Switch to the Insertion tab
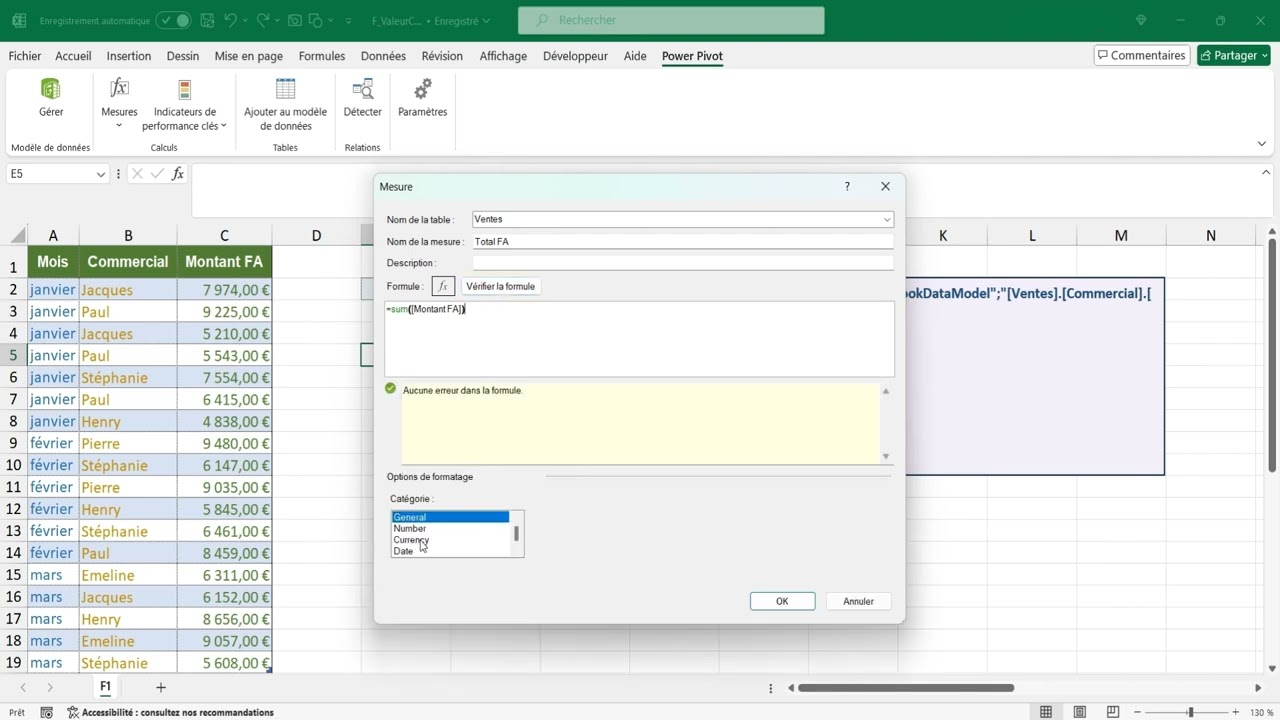This screenshot has height=720, width=1280. 129,56
